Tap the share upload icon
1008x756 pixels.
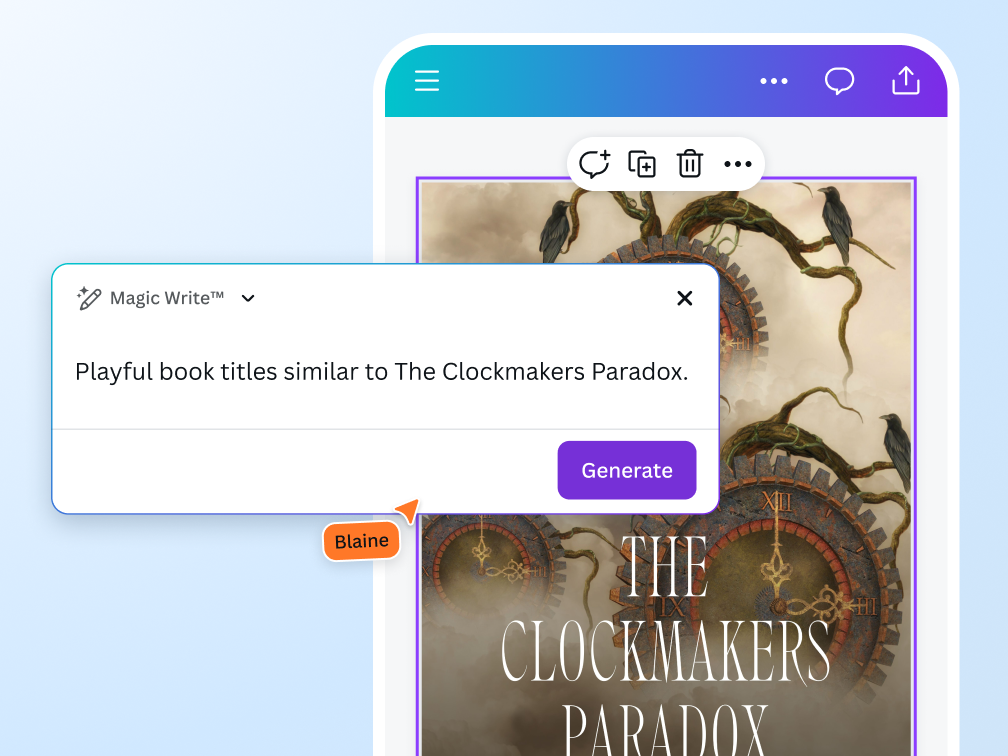pos(906,80)
